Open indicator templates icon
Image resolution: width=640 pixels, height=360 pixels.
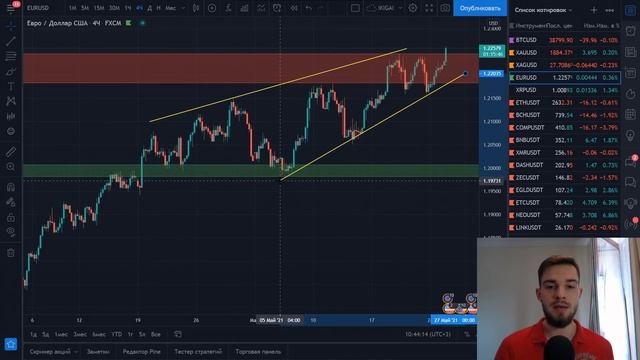coord(261,8)
